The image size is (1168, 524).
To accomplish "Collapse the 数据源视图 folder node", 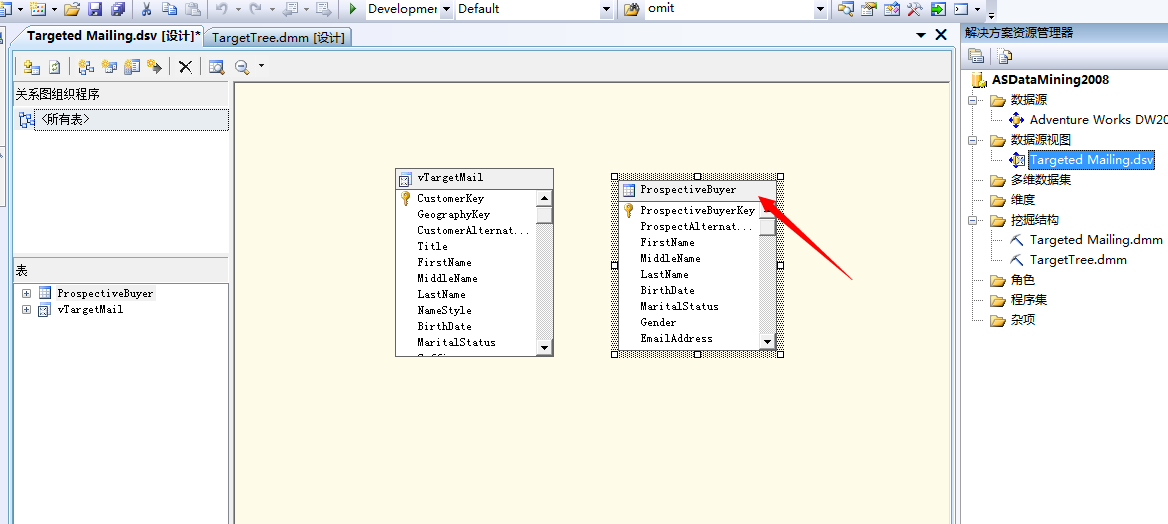I will [971, 140].
